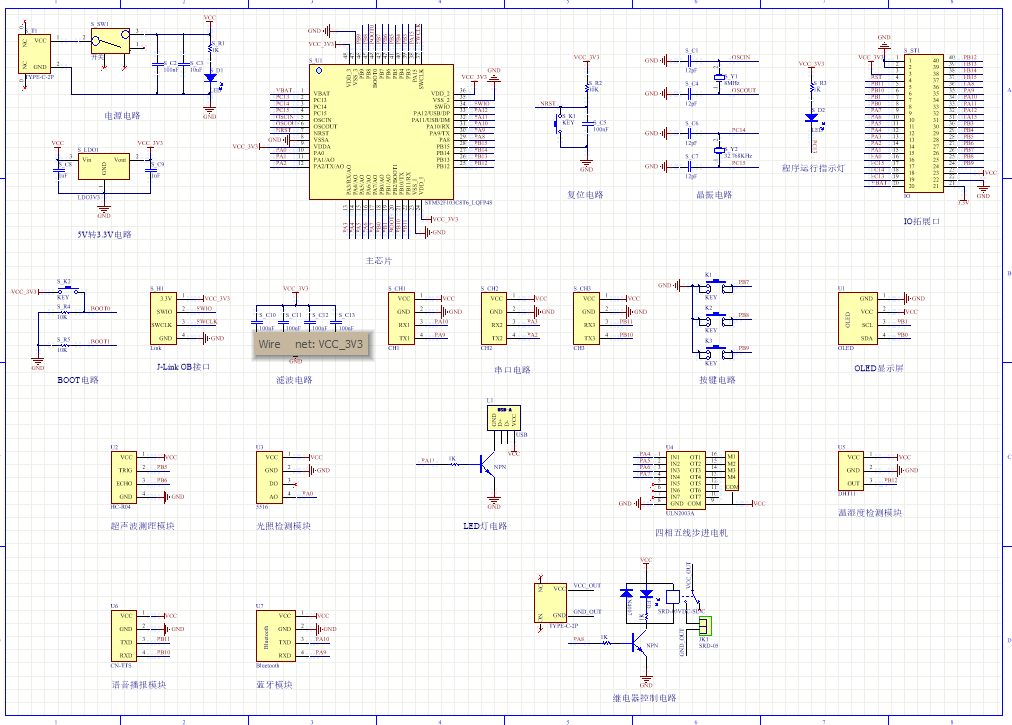
Task: Click the Wire net: VCC_3V3 tooltip
Action: [313, 344]
